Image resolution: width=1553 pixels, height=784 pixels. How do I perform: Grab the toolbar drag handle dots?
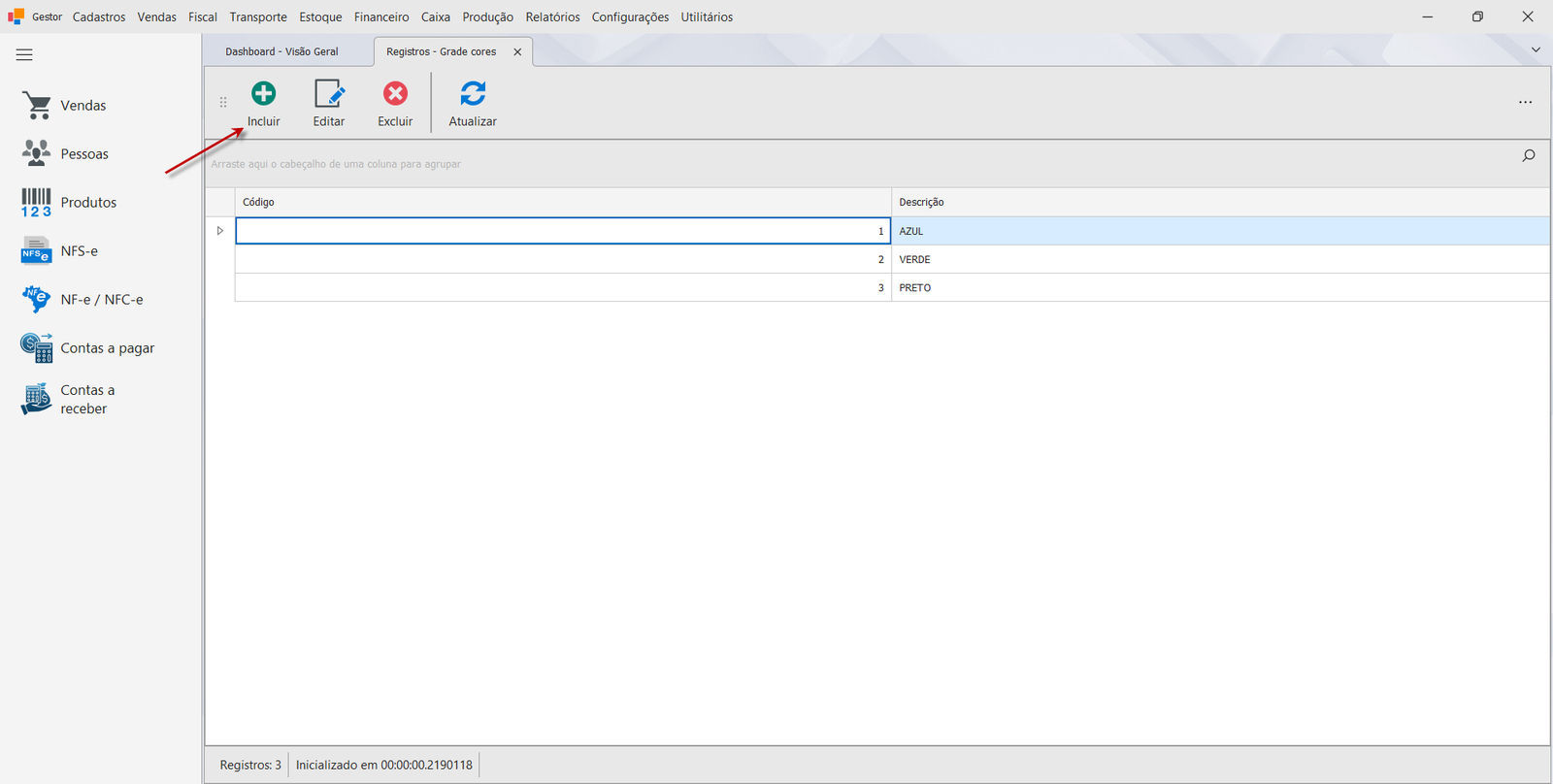(223, 102)
